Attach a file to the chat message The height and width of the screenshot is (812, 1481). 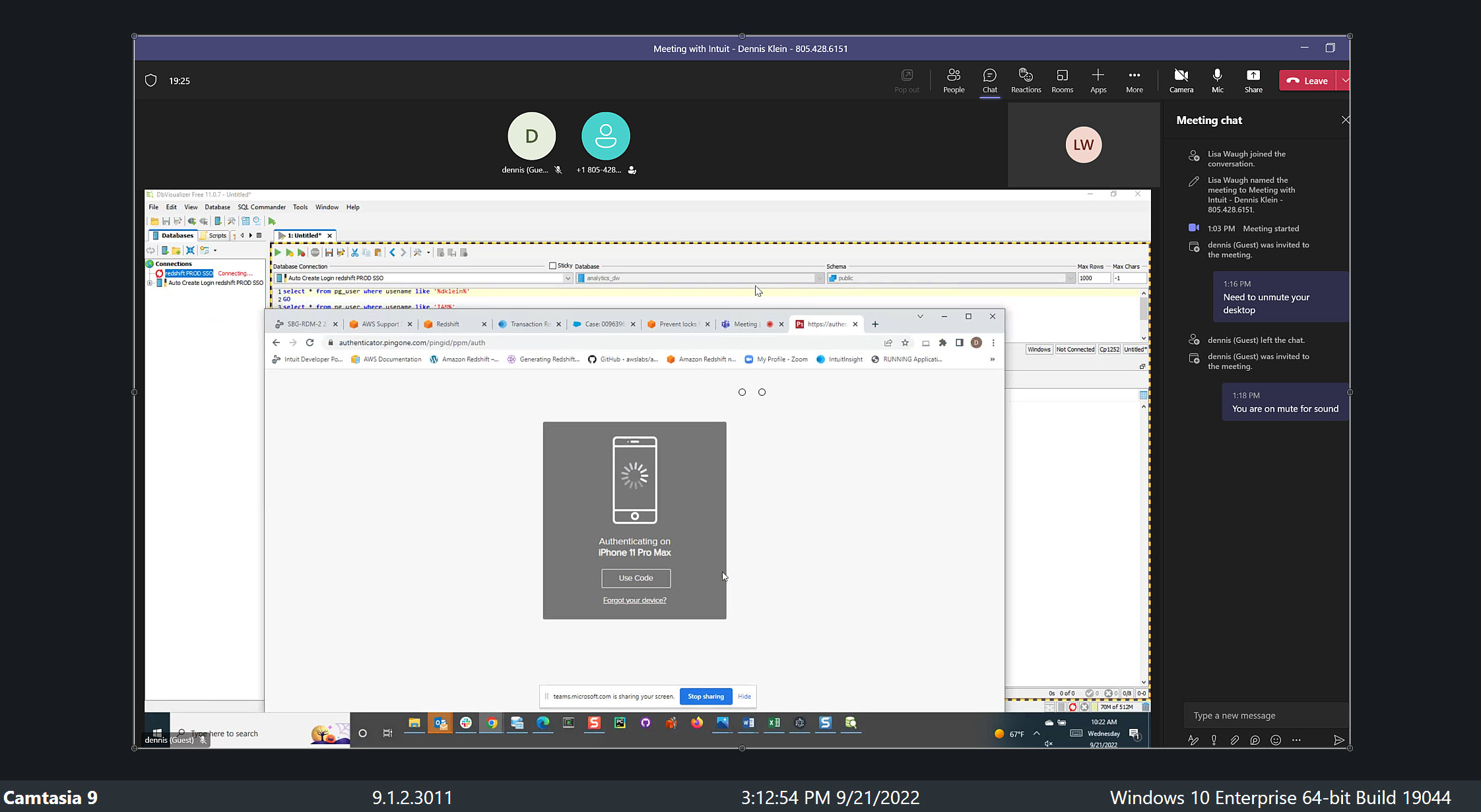[1234, 740]
